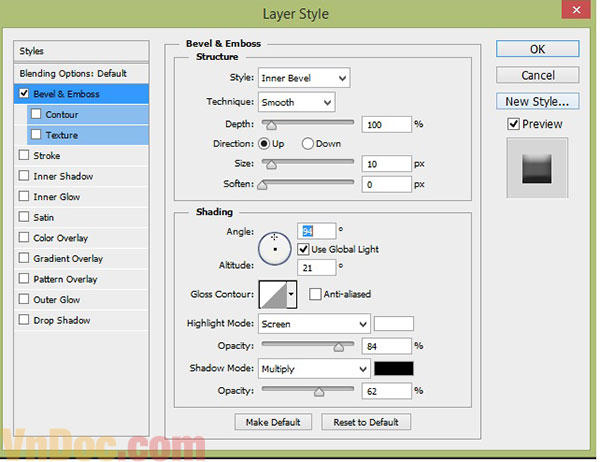This screenshot has height=462, width=600.
Task: Click the Highlight Opacity value field
Action: click(386, 346)
